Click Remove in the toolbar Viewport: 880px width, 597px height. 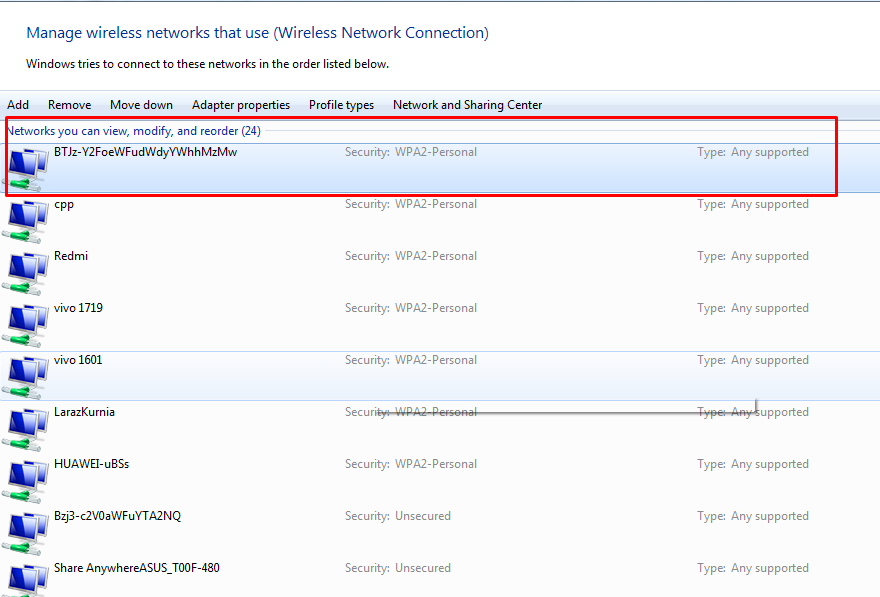(x=69, y=105)
